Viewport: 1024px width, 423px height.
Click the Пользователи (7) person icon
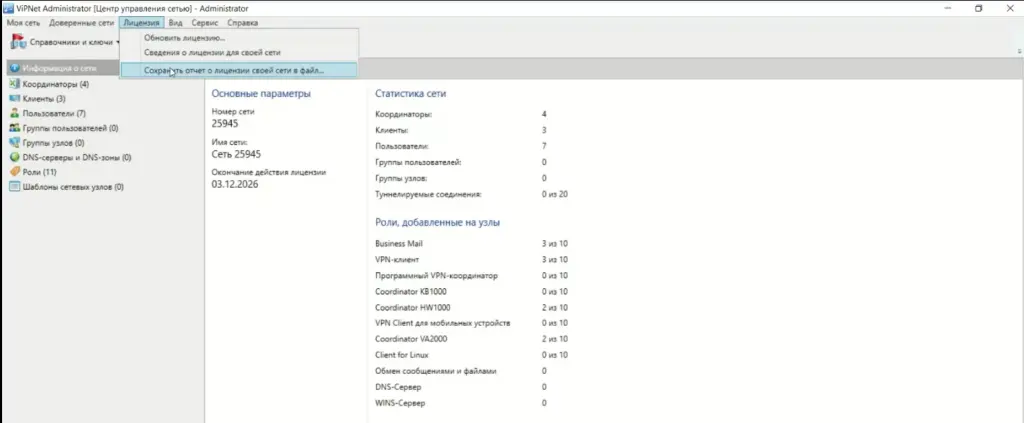[x=15, y=114]
